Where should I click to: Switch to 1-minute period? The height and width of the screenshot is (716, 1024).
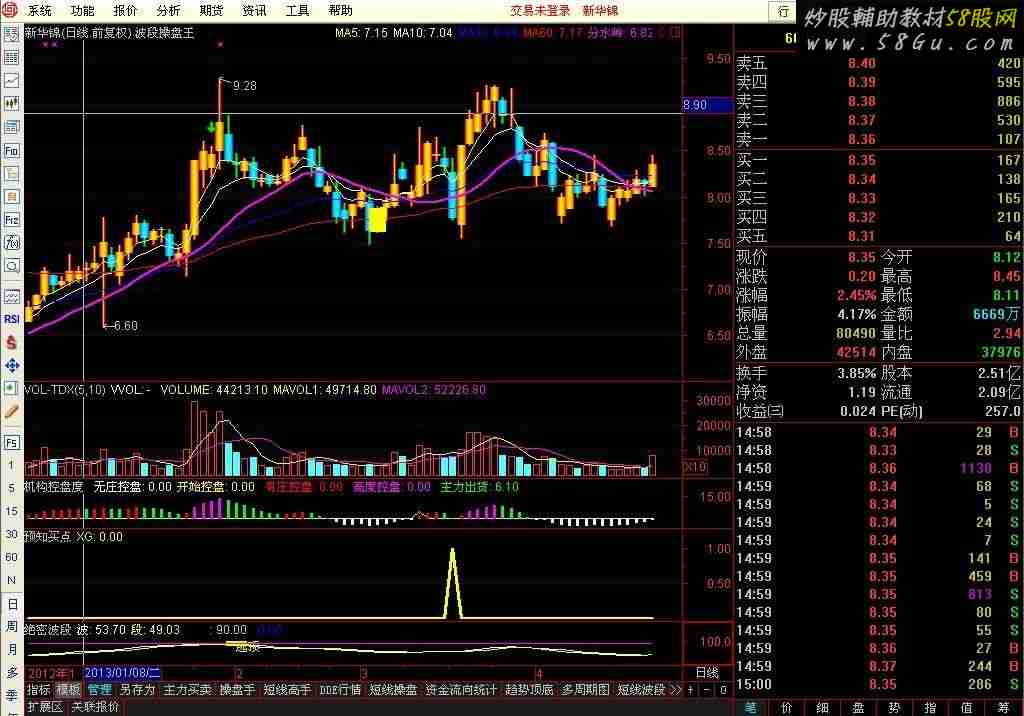[x=12, y=465]
